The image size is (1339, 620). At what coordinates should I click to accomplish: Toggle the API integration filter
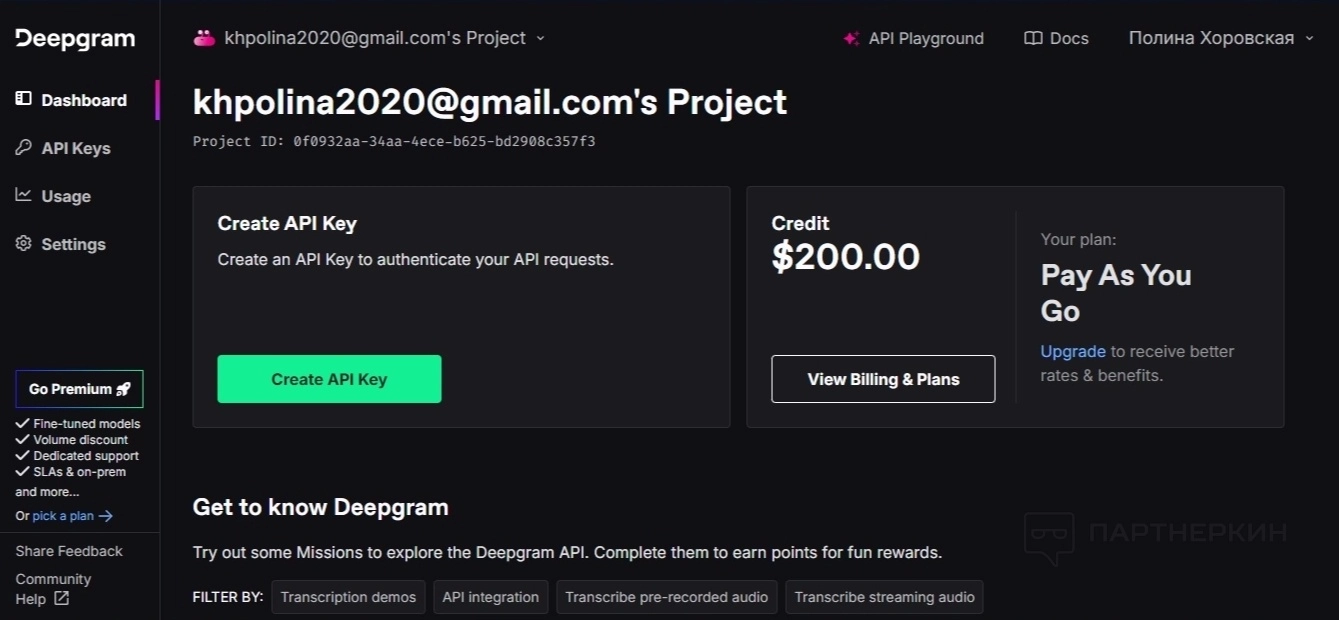point(491,597)
